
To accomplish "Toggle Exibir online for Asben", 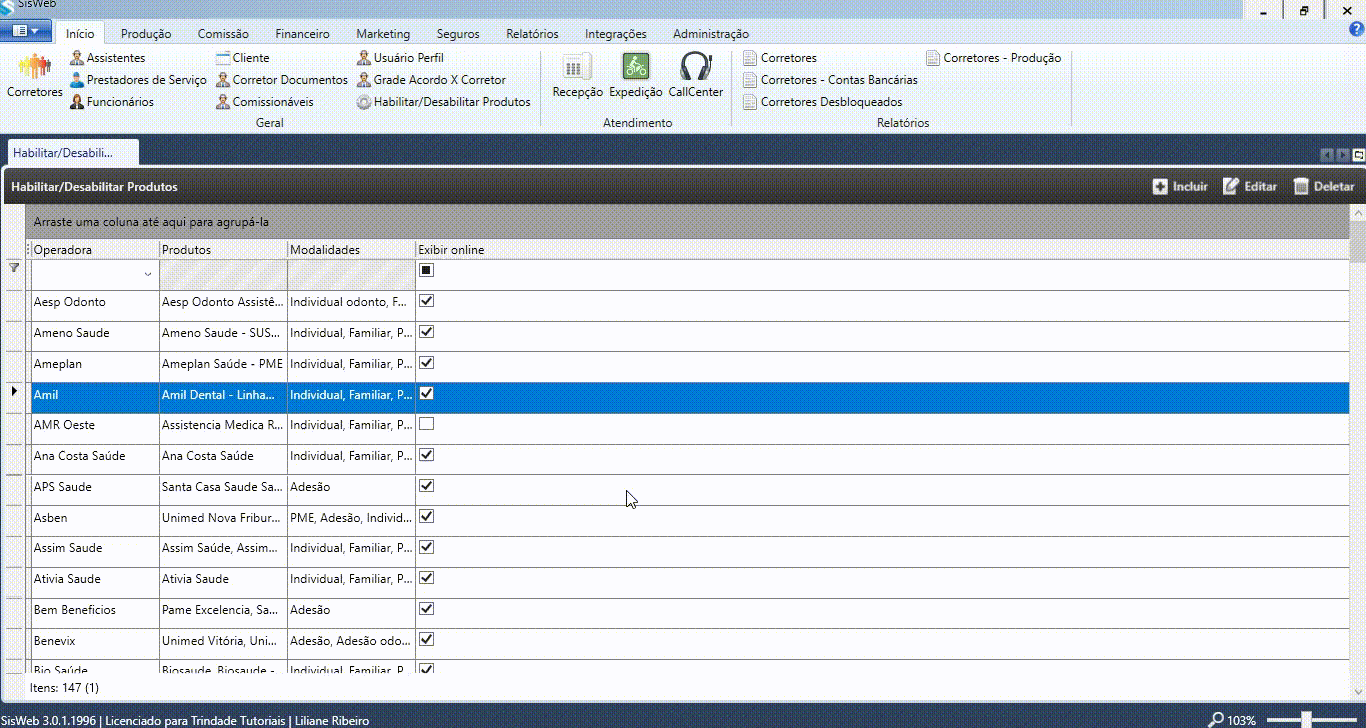I will 427,517.
